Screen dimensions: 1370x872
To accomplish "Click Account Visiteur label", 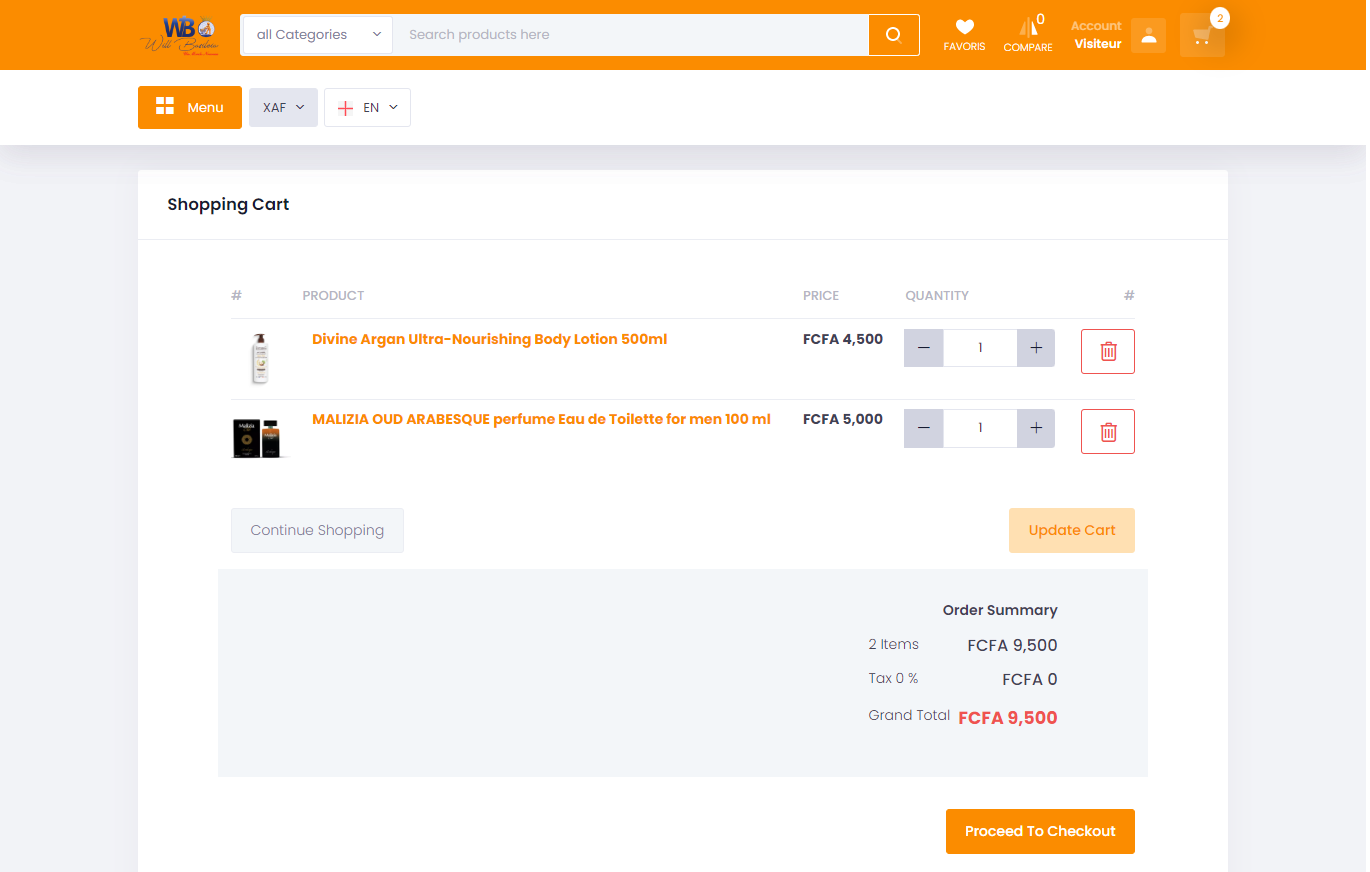I will click(1097, 35).
